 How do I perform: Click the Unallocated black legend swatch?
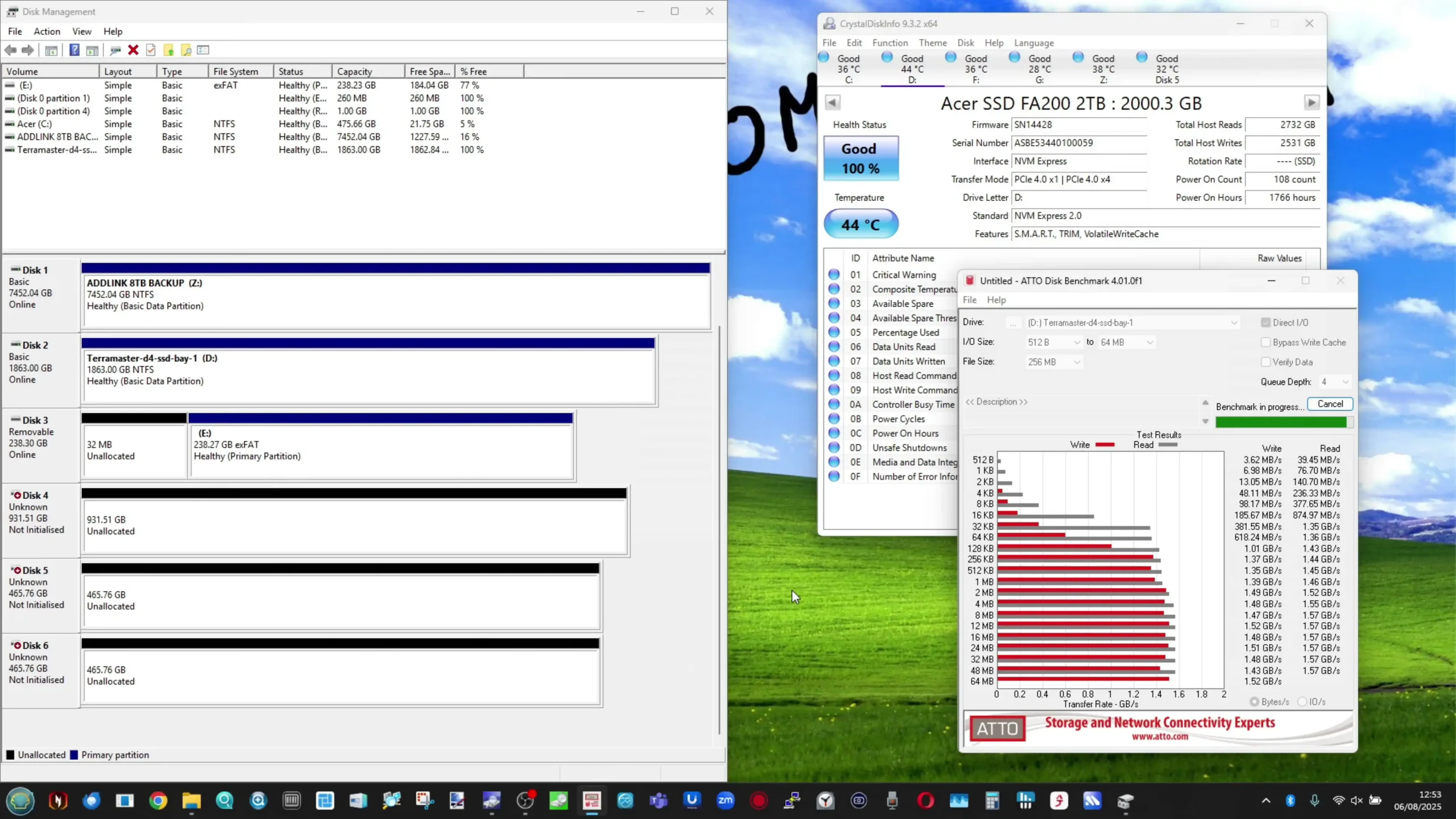point(10,755)
